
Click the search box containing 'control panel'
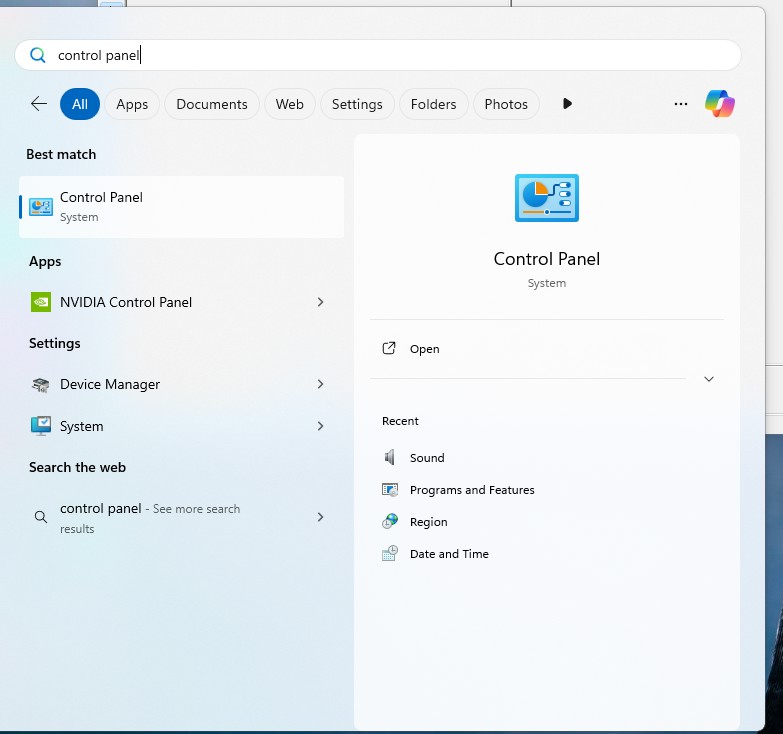[378, 55]
